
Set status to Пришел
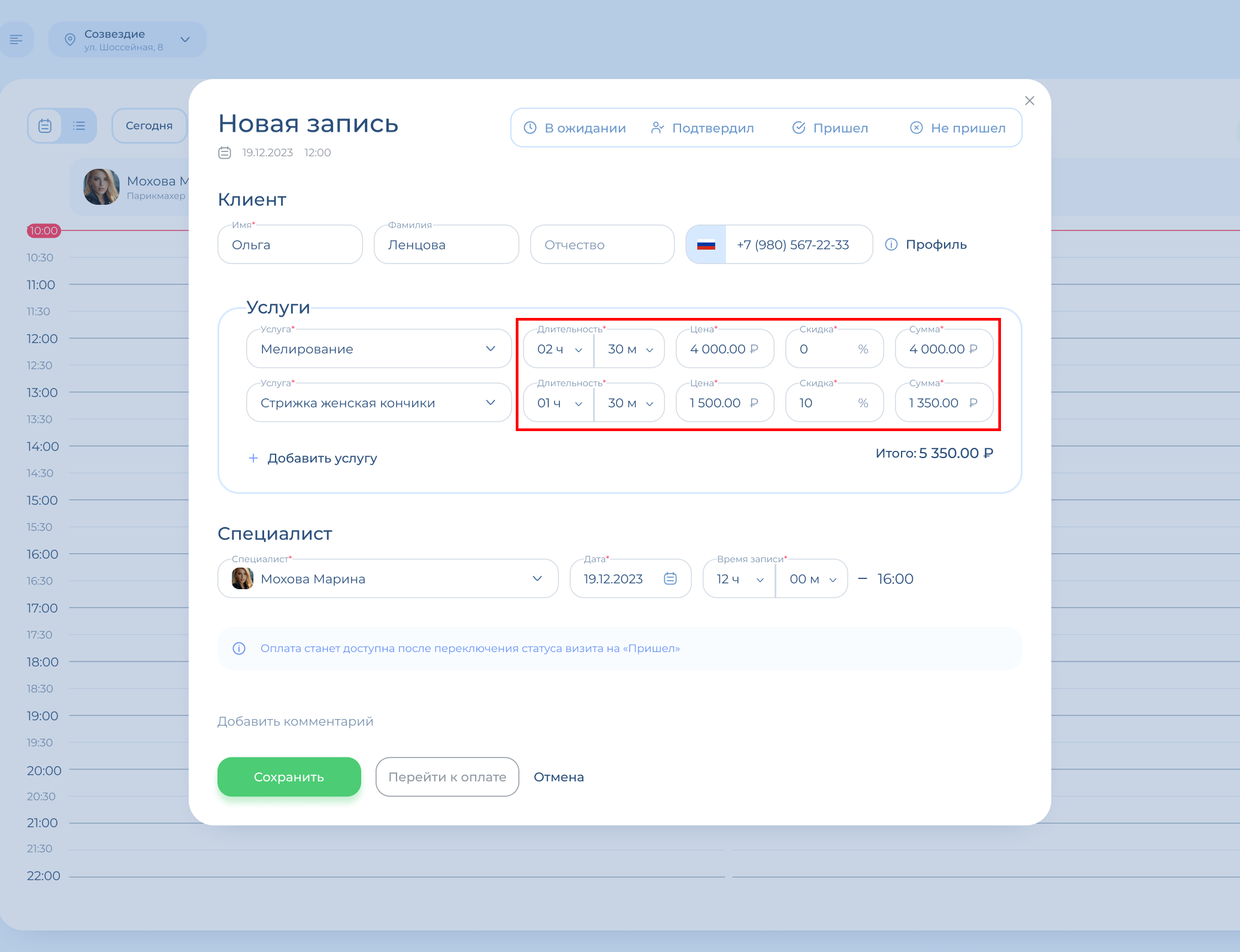coord(830,128)
